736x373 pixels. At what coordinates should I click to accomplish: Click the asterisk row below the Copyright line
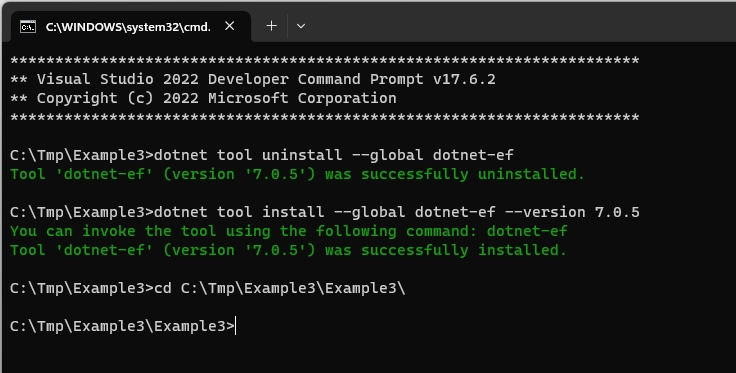click(x=324, y=117)
